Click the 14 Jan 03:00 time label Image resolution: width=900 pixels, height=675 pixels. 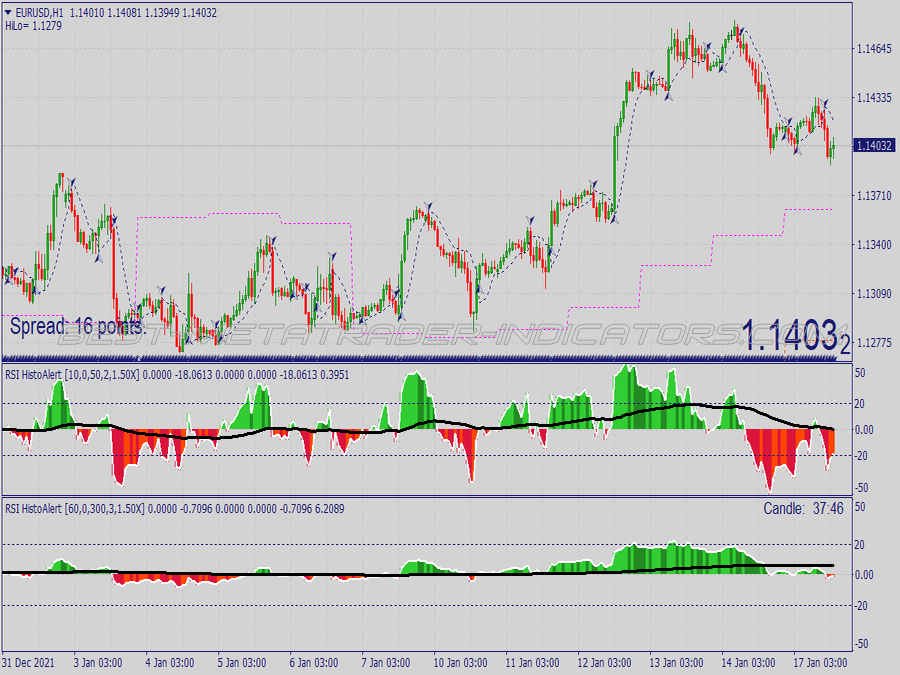click(748, 663)
